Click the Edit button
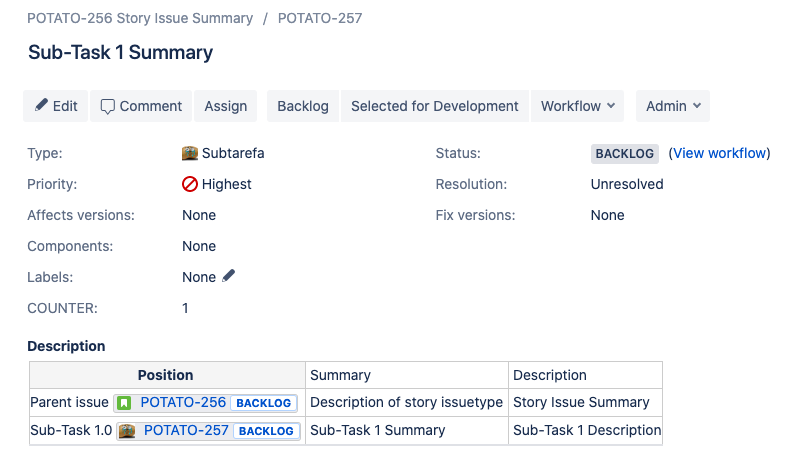The height and width of the screenshot is (472, 807). pos(56,106)
